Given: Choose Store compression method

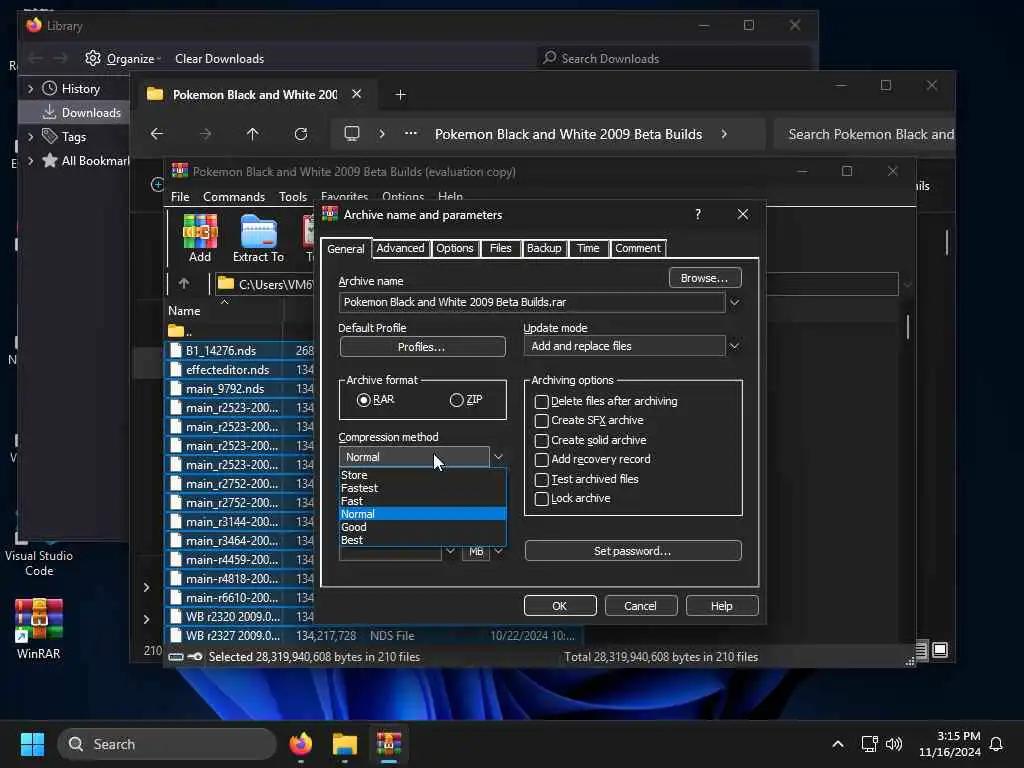Looking at the screenshot, I should click(x=423, y=475).
